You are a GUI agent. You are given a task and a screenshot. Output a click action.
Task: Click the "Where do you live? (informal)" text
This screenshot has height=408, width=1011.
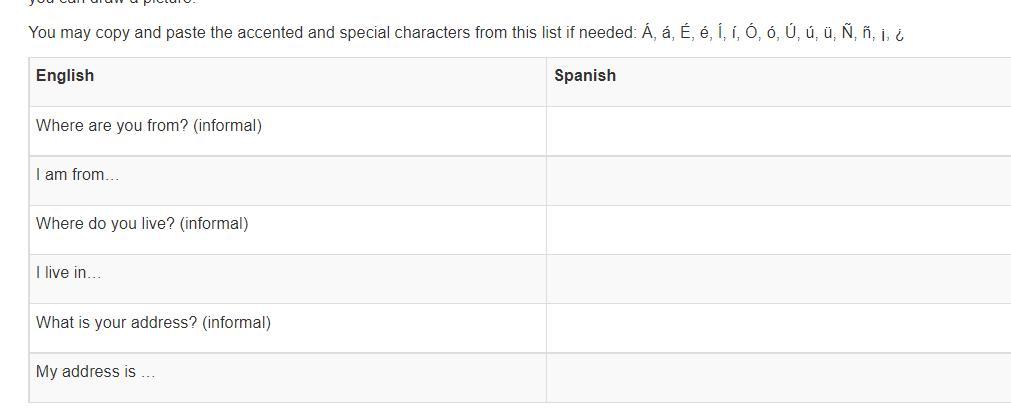pos(142,224)
